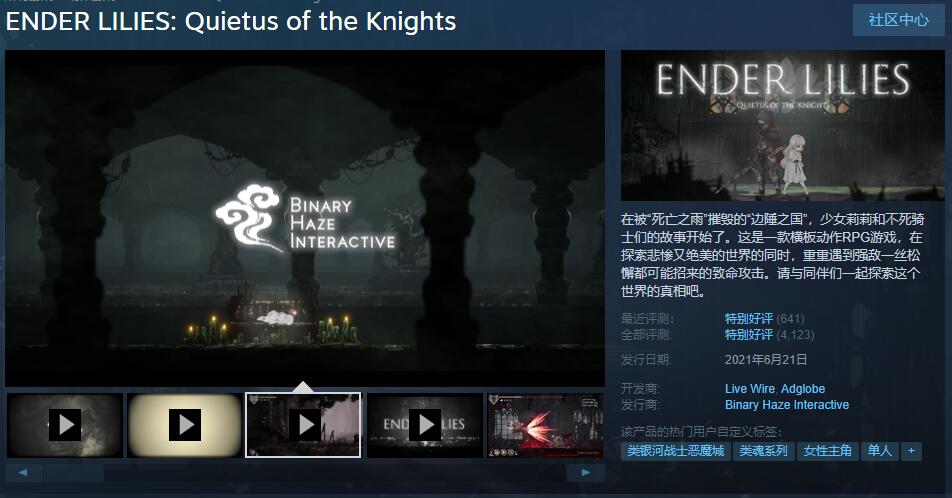This screenshot has width=952, height=498.
Task: Select the 类魂系列 tag
Action: (x=763, y=451)
